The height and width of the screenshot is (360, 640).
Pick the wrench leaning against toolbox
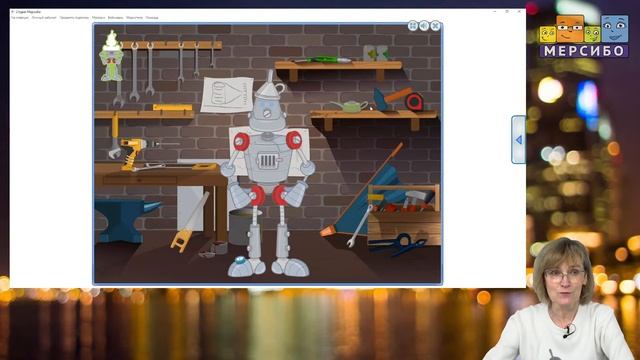[x=360, y=226]
